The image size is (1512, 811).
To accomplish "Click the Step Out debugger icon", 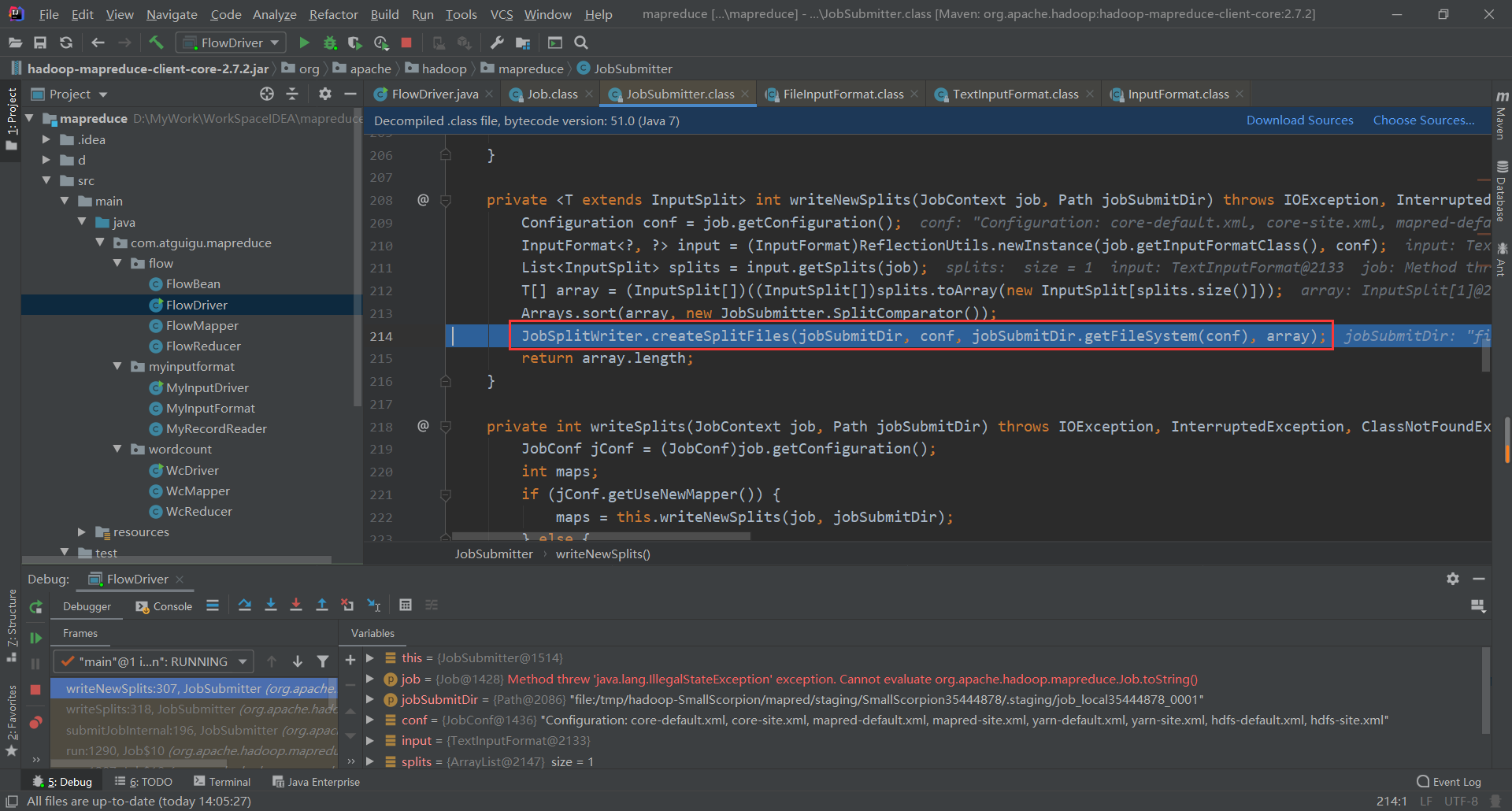I will point(322,605).
